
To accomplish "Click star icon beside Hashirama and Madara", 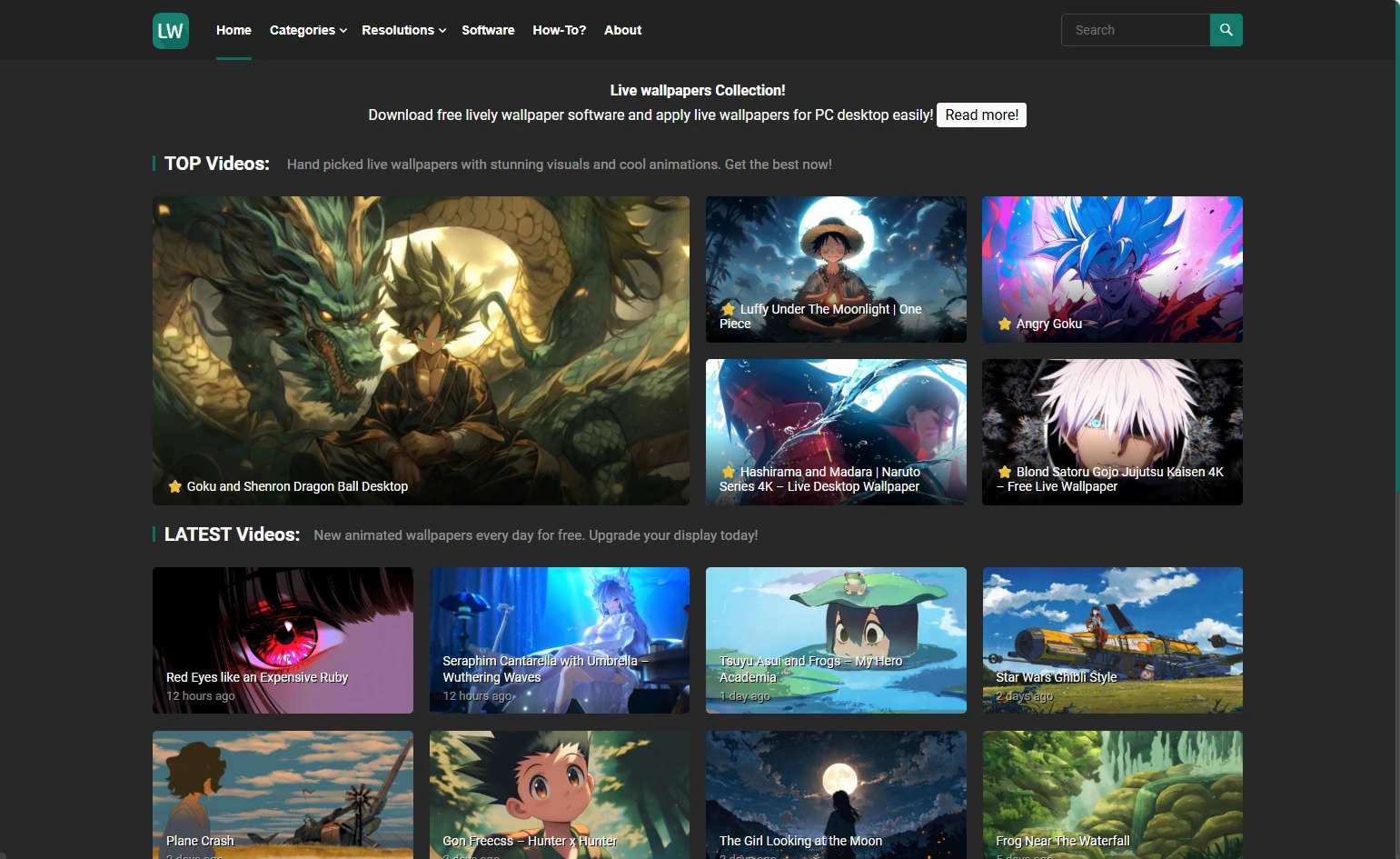I will [x=729, y=472].
